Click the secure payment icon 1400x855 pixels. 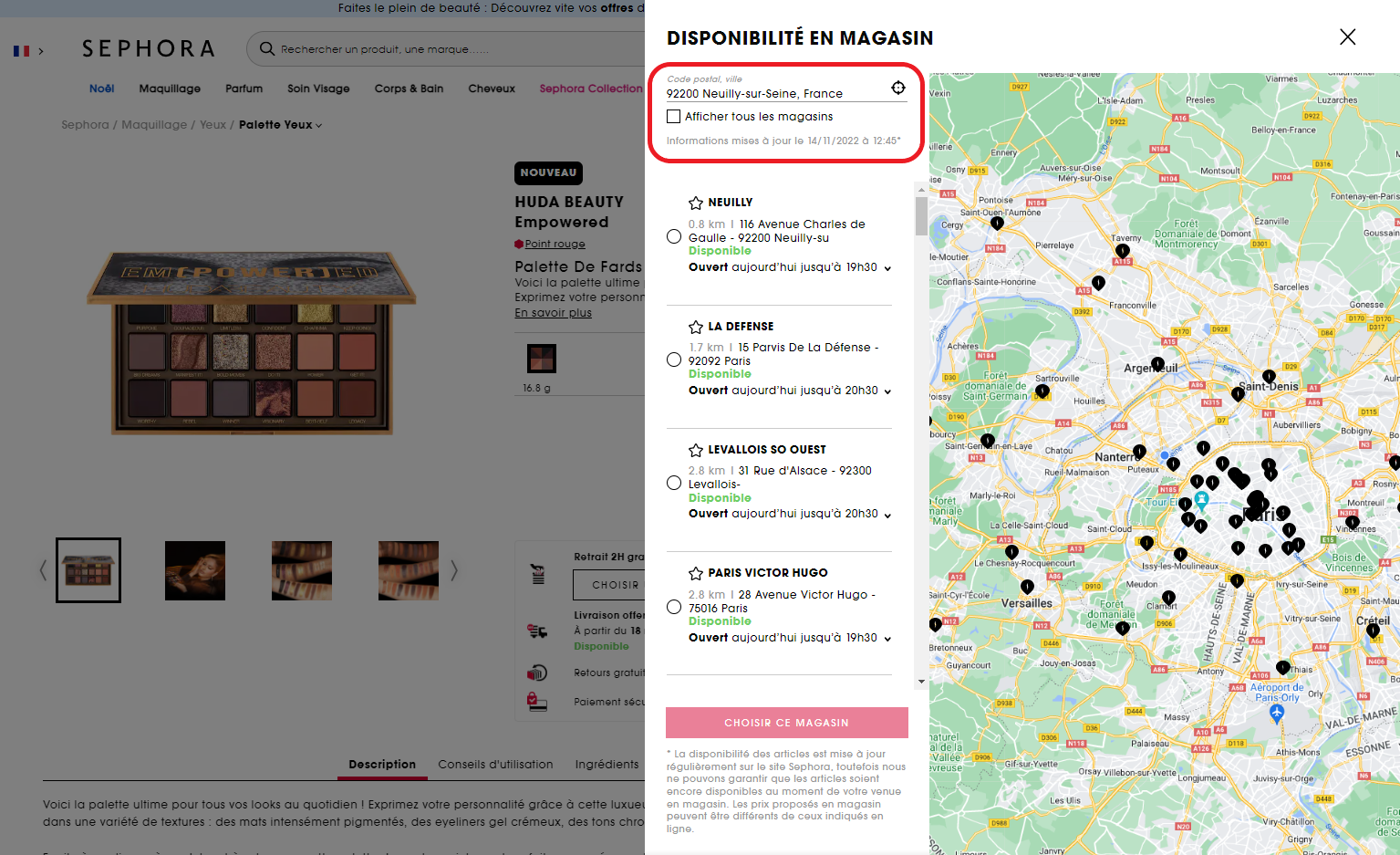click(x=537, y=702)
